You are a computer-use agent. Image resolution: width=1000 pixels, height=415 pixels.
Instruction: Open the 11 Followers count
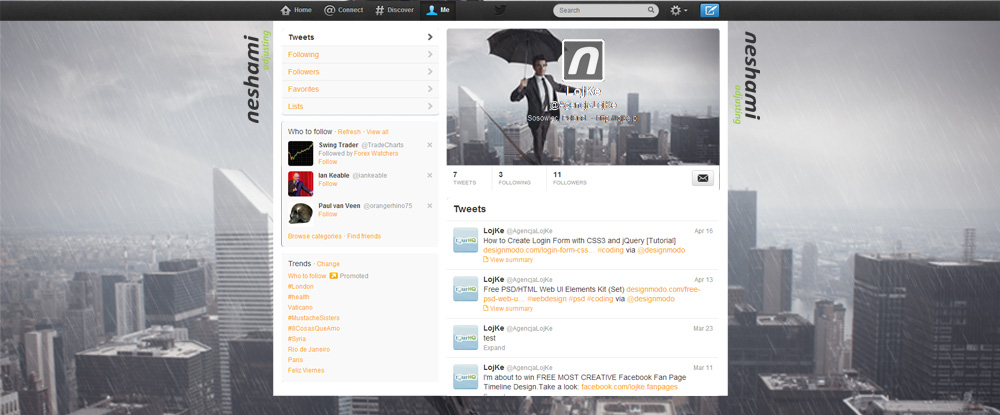click(x=570, y=178)
